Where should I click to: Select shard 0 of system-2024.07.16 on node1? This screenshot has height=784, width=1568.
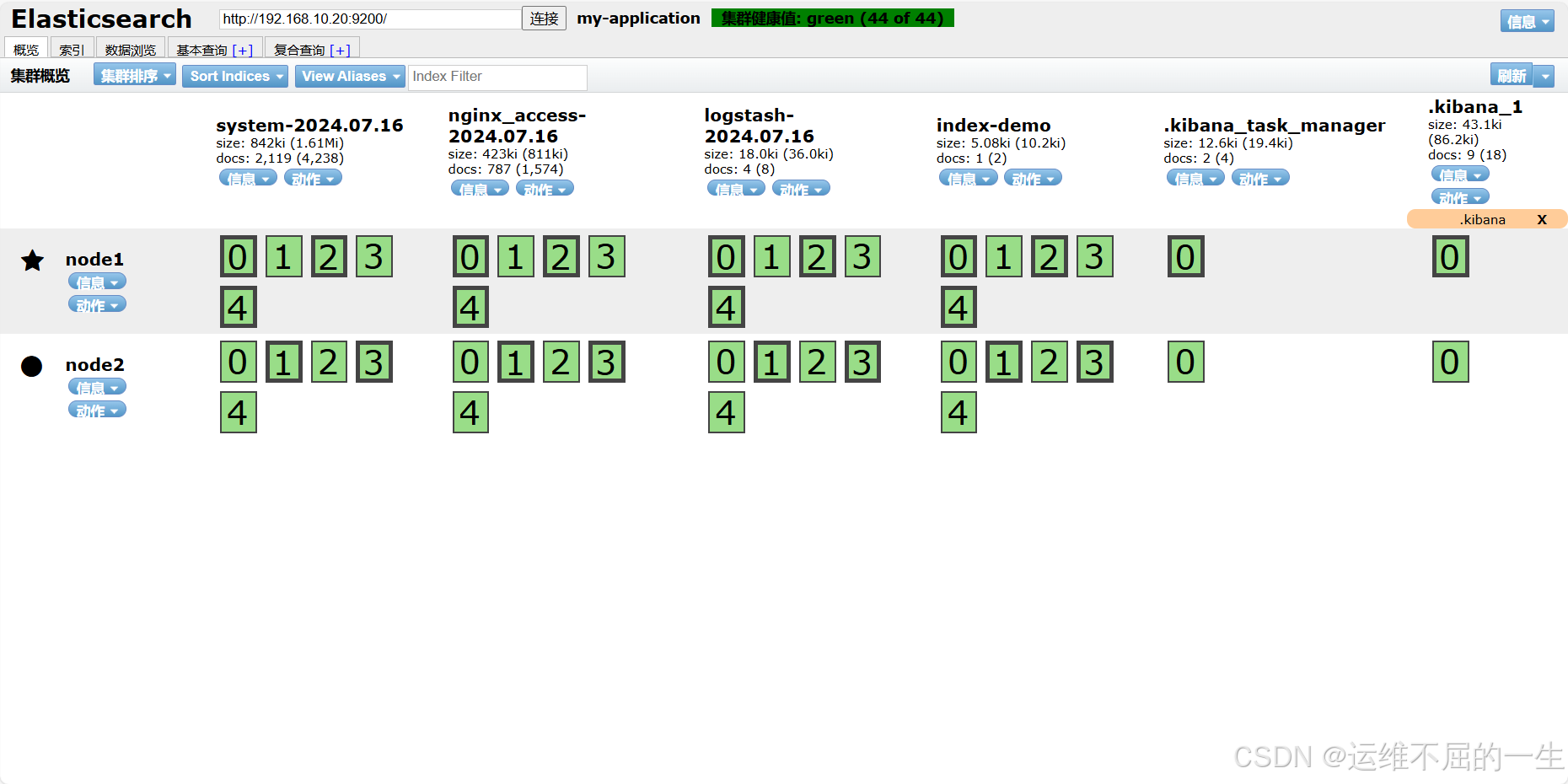click(239, 256)
